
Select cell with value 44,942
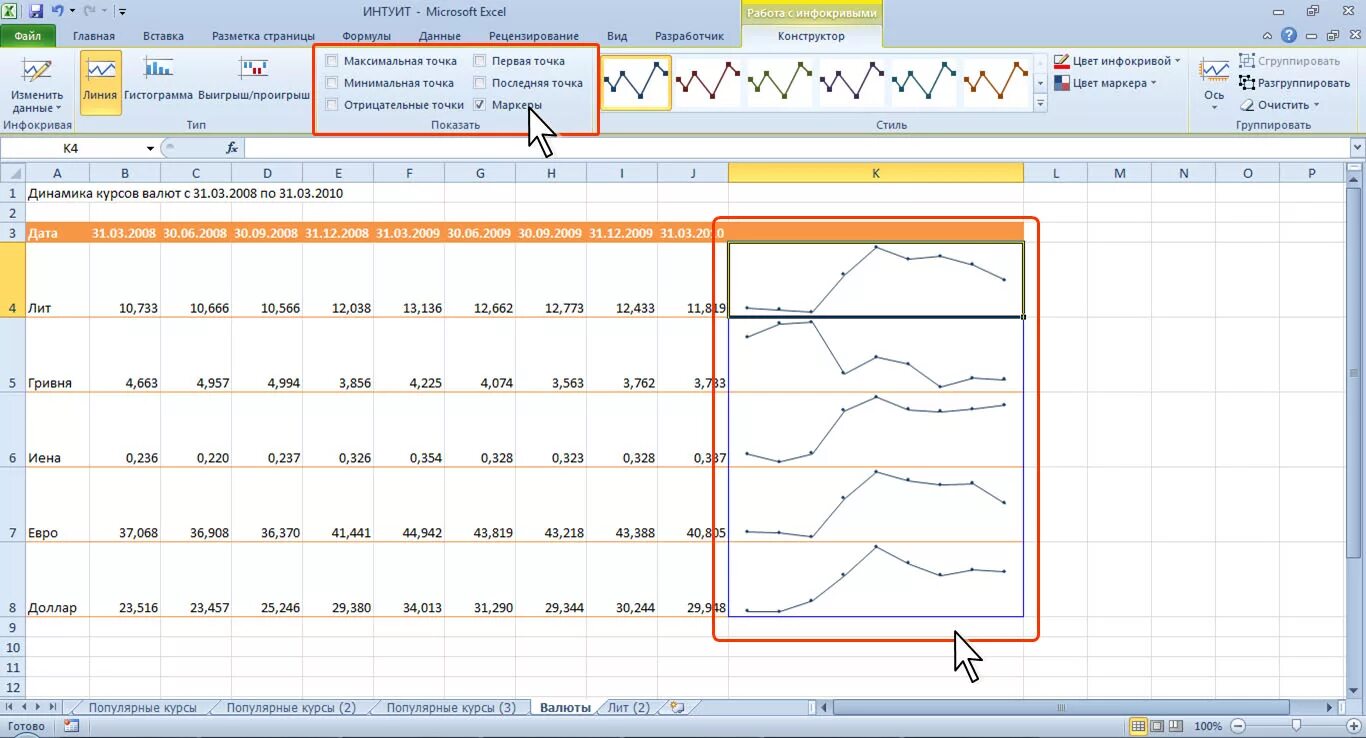(410, 504)
